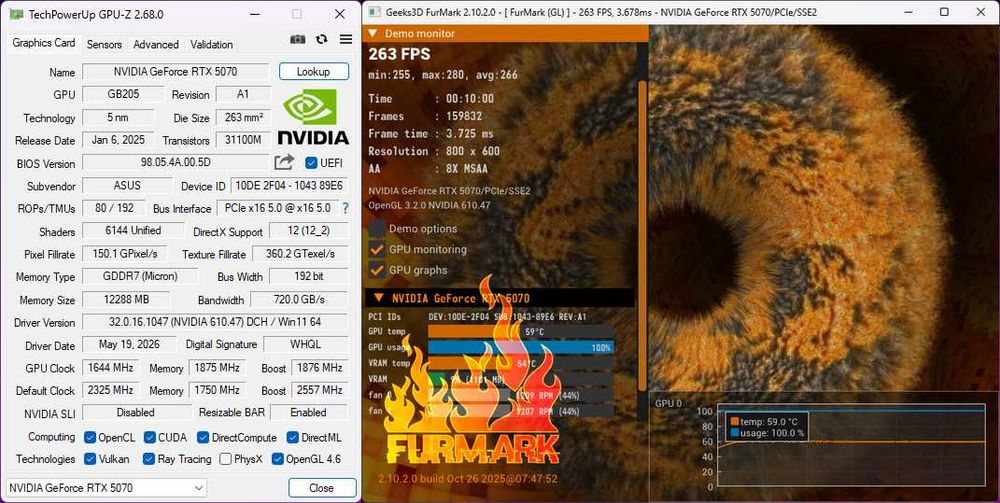Image resolution: width=1000 pixels, height=503 pixels.
Task: Click the Texture Fillrate value 360.2 GTexel/s
Action: pos(300,254)
